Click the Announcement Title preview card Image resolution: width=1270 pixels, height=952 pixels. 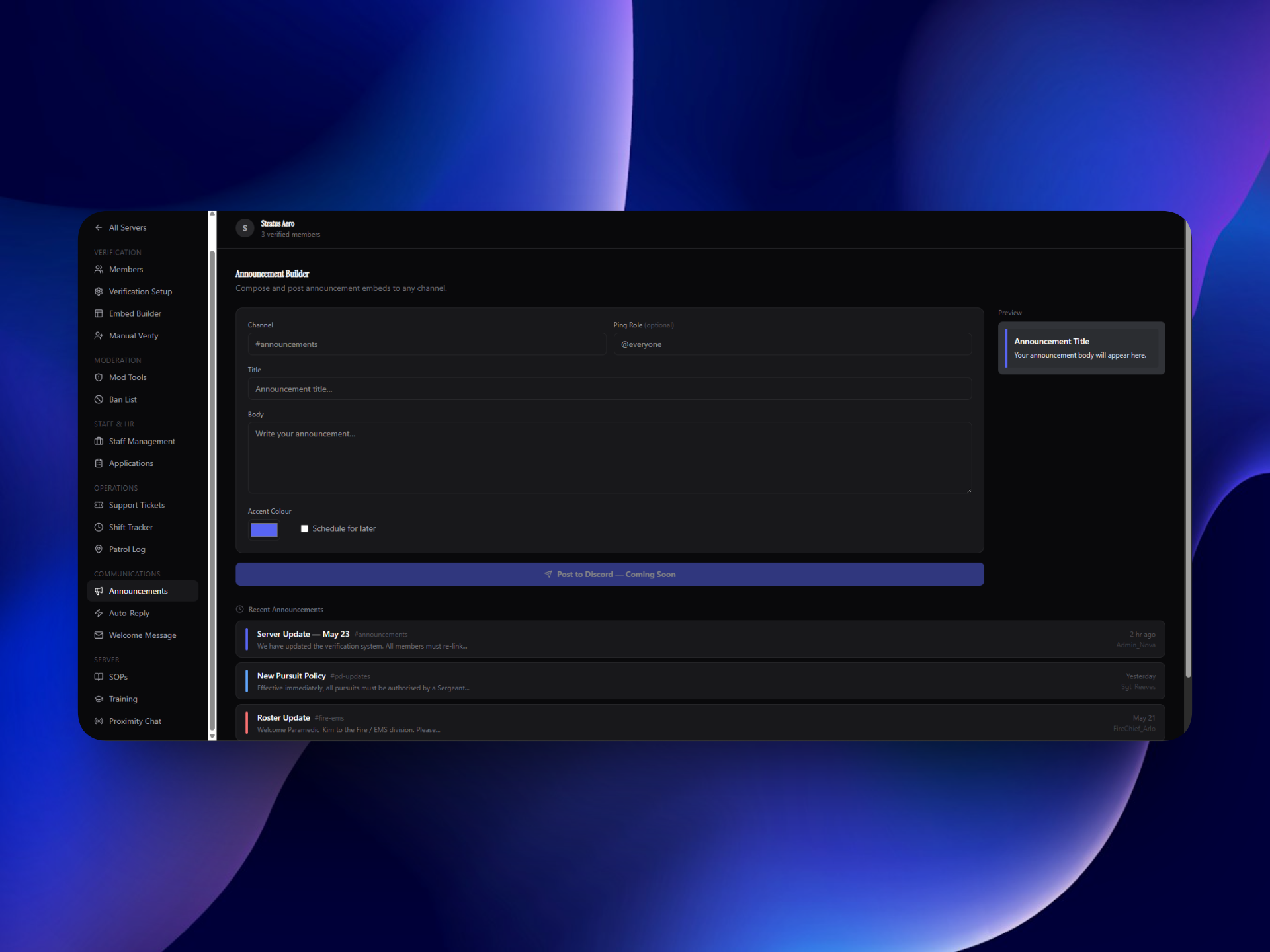point(1081,348)
